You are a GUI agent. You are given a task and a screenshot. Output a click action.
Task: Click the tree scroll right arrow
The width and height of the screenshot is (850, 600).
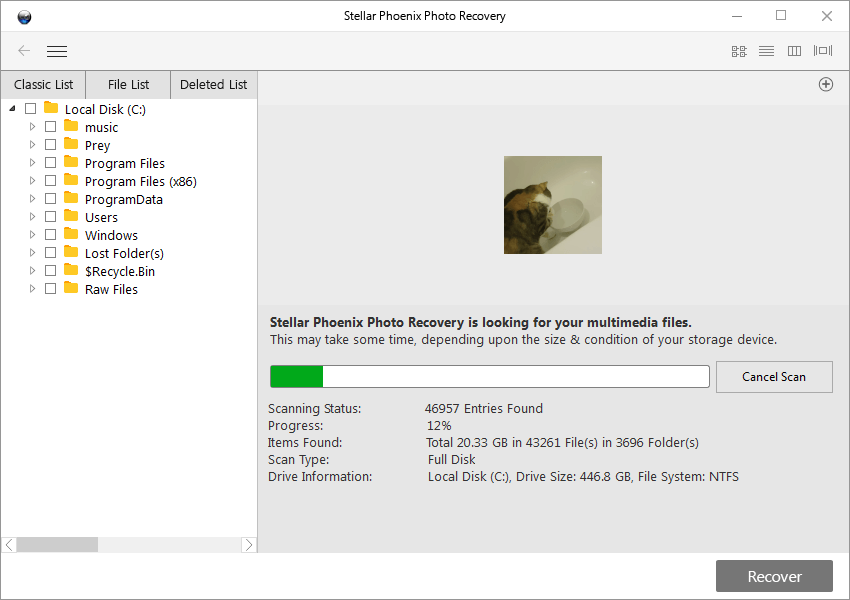pos(248,545)
